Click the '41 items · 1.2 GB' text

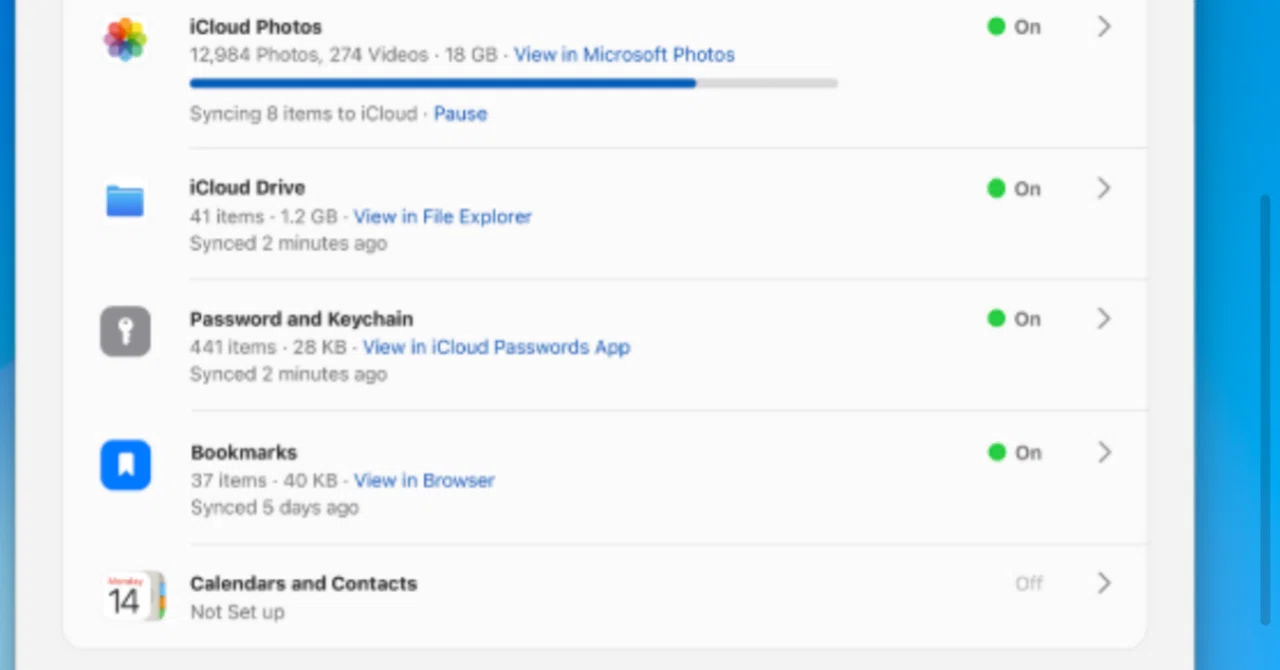click(x=265, y=217)
